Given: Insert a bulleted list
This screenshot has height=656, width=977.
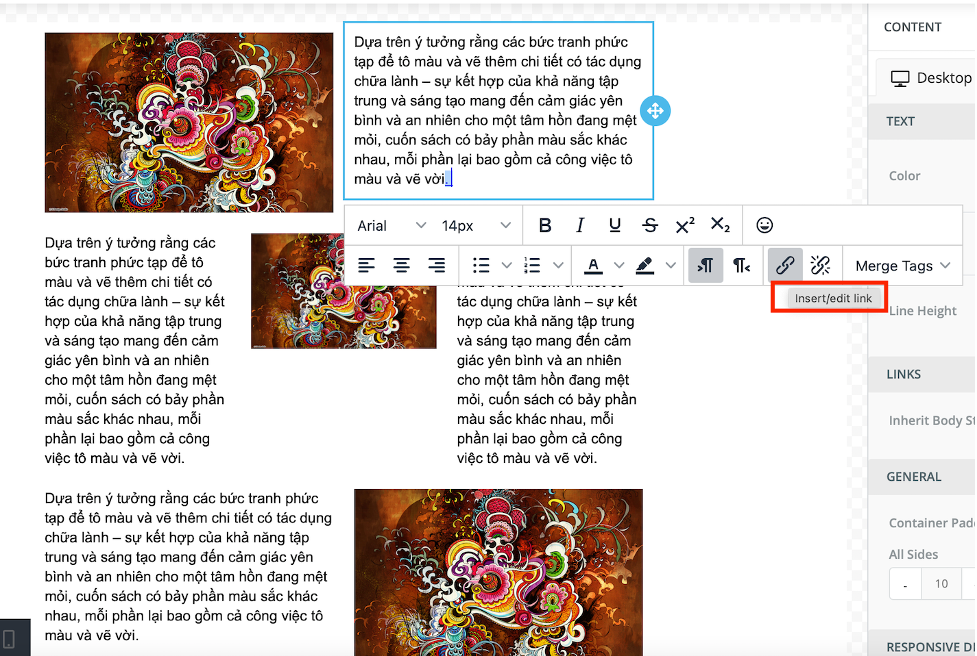Looking at the screenshot, I should coord(481,266).
